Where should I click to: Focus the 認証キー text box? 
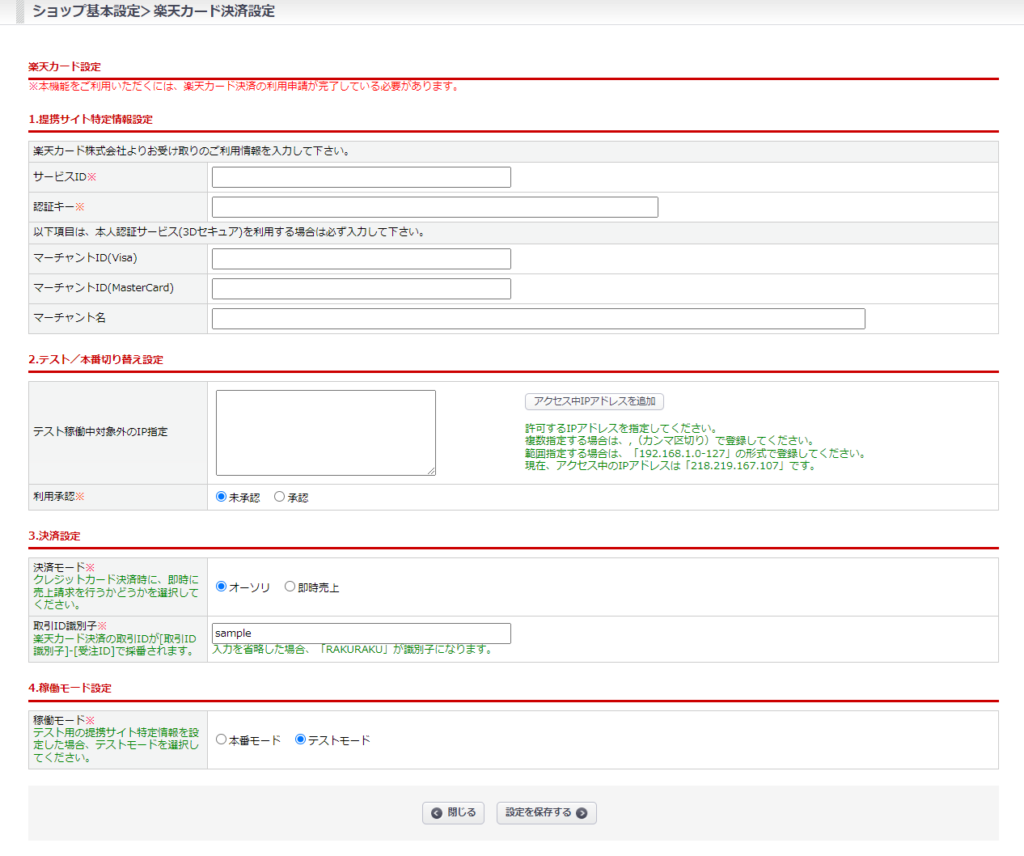[435, 207]
